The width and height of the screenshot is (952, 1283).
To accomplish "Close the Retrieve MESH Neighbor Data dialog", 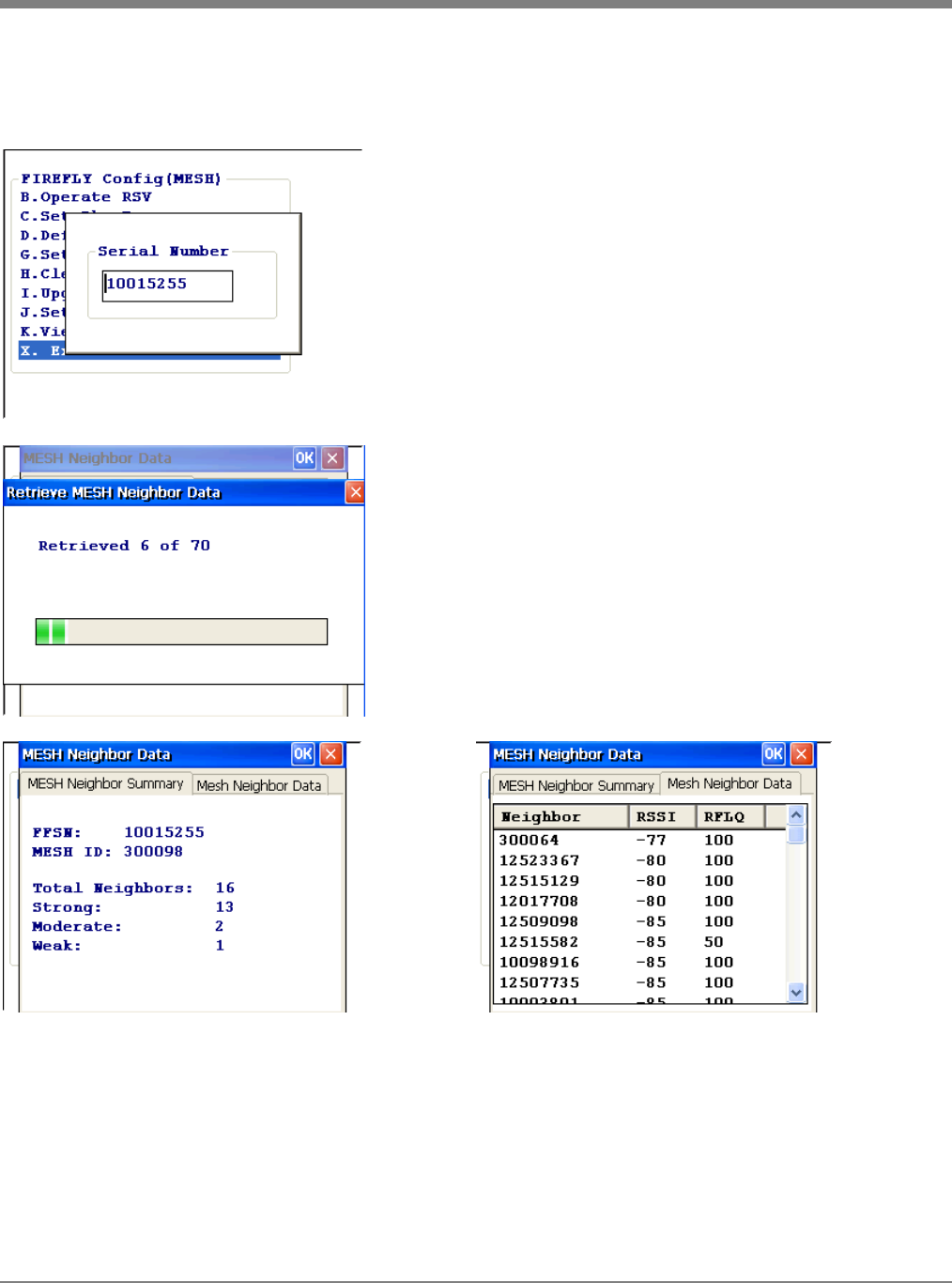I will pos(355,492).
